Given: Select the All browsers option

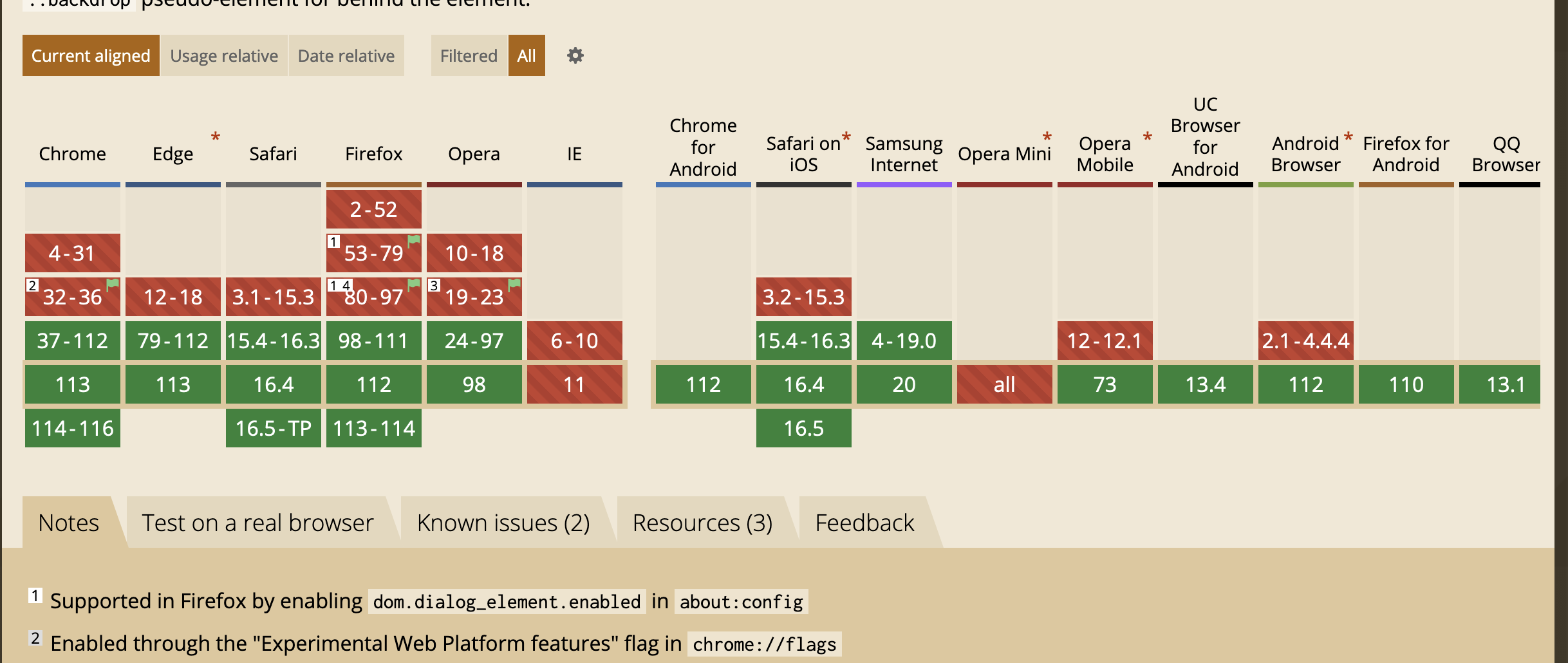Looking at the screenshot, I should pos(527,55).
